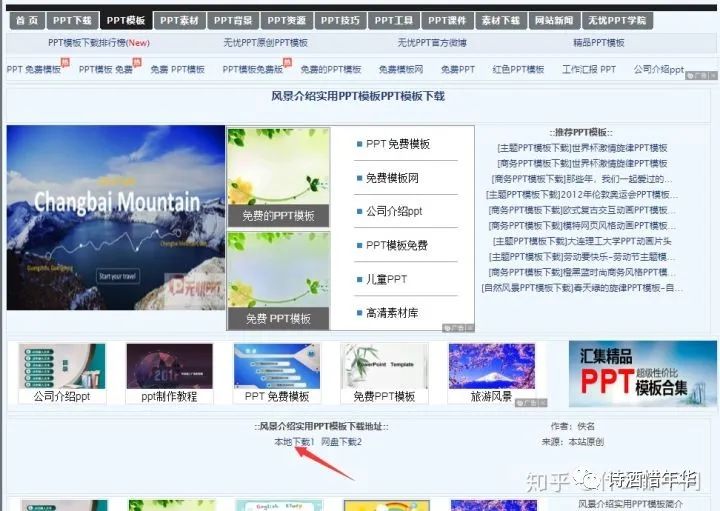Click the 免费模板网 entry in ad list

click(392, 178)
